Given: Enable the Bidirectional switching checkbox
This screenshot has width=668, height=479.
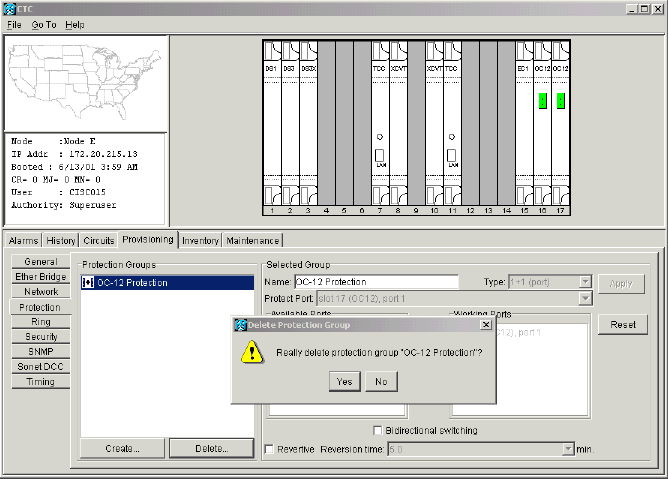Looking at the screenshot, I should tap(377, 430).
